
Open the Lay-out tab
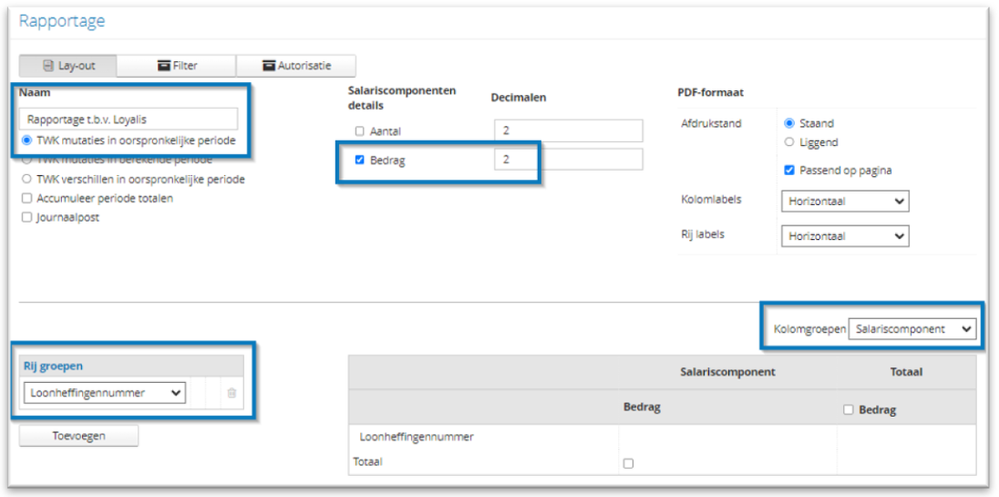tap(67, 66)
